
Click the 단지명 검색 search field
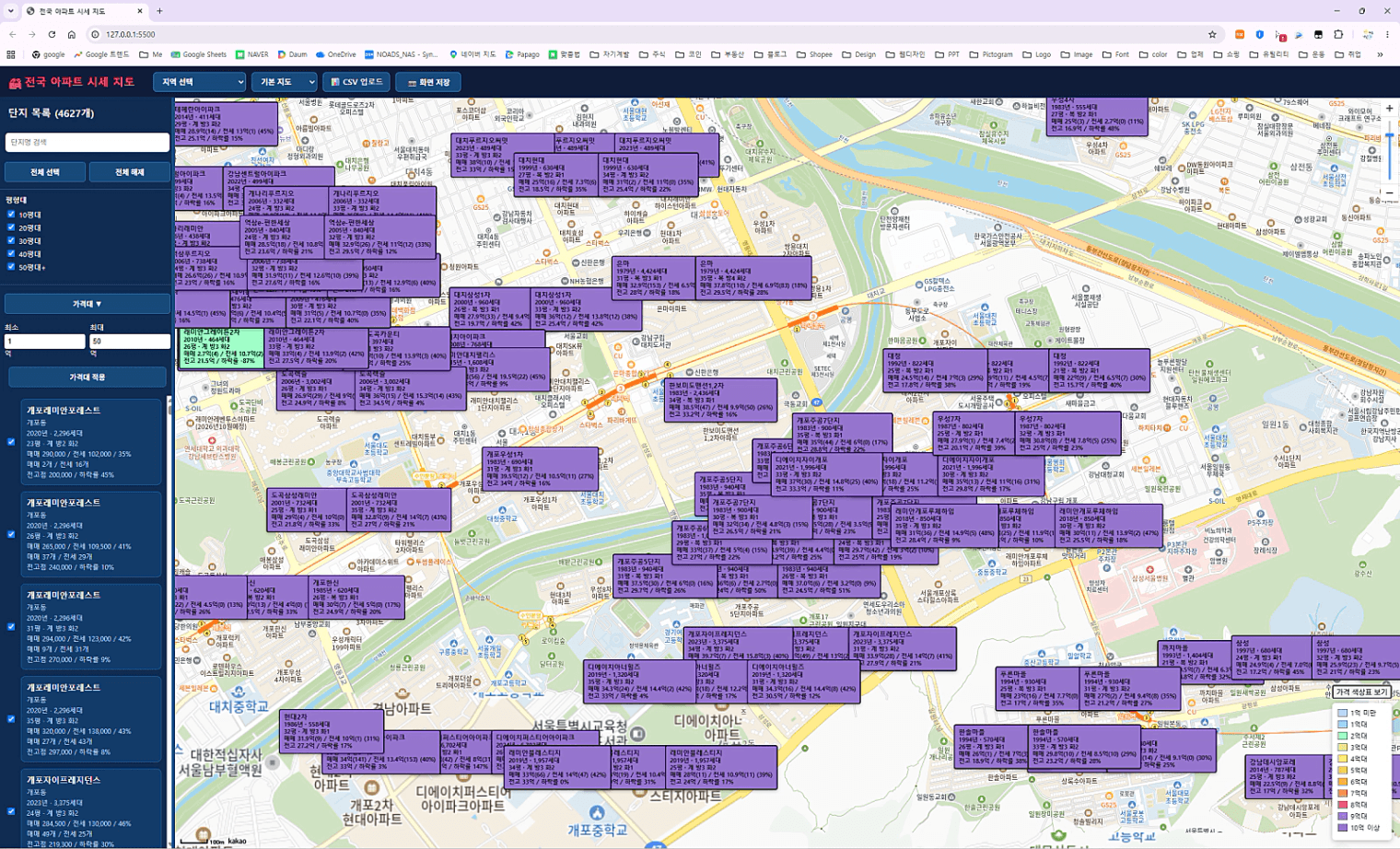point(87,142)
